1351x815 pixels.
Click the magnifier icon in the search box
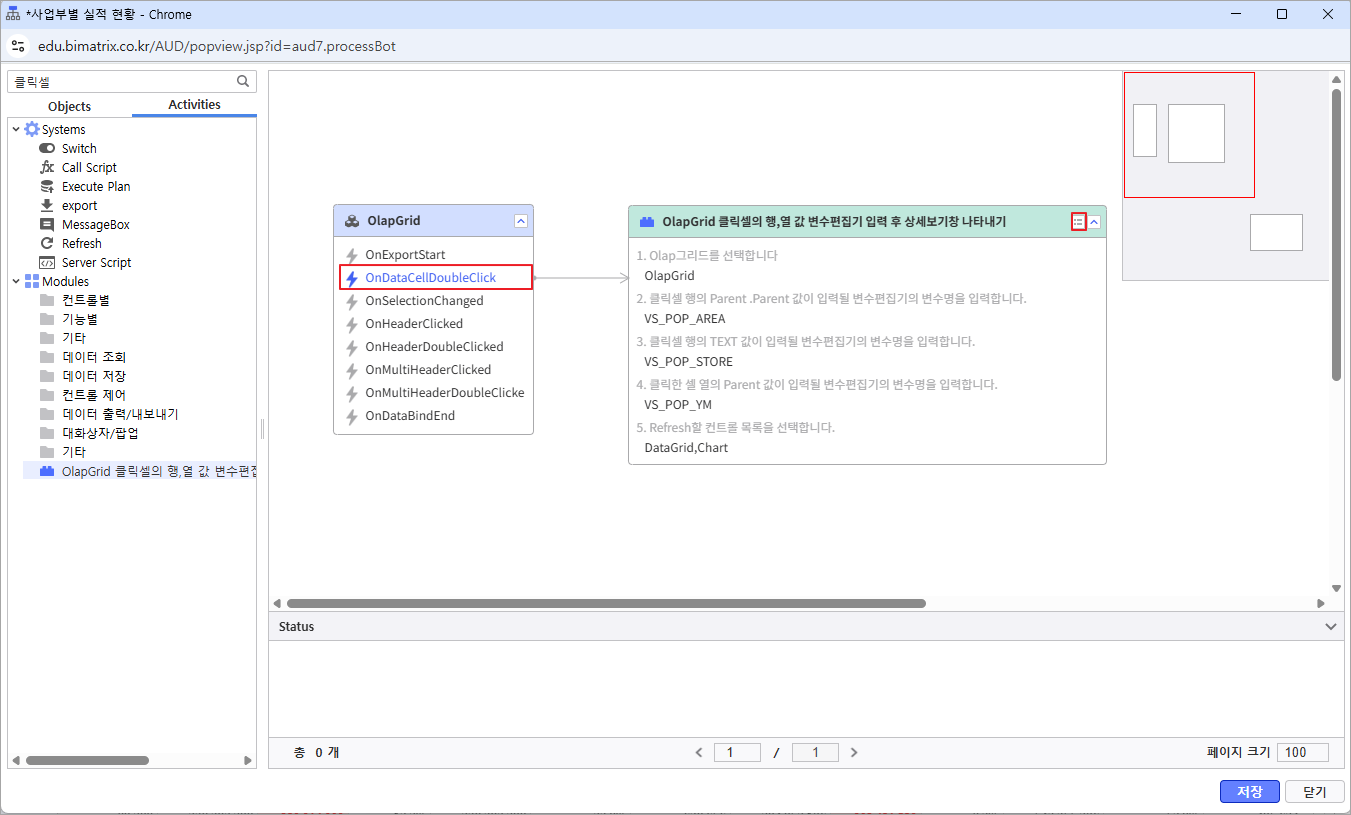[243, 81]
